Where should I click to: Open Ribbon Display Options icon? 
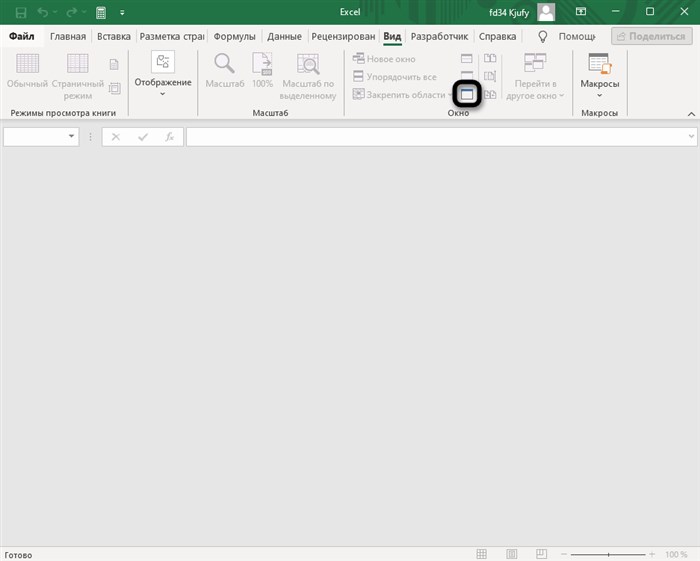581,12
